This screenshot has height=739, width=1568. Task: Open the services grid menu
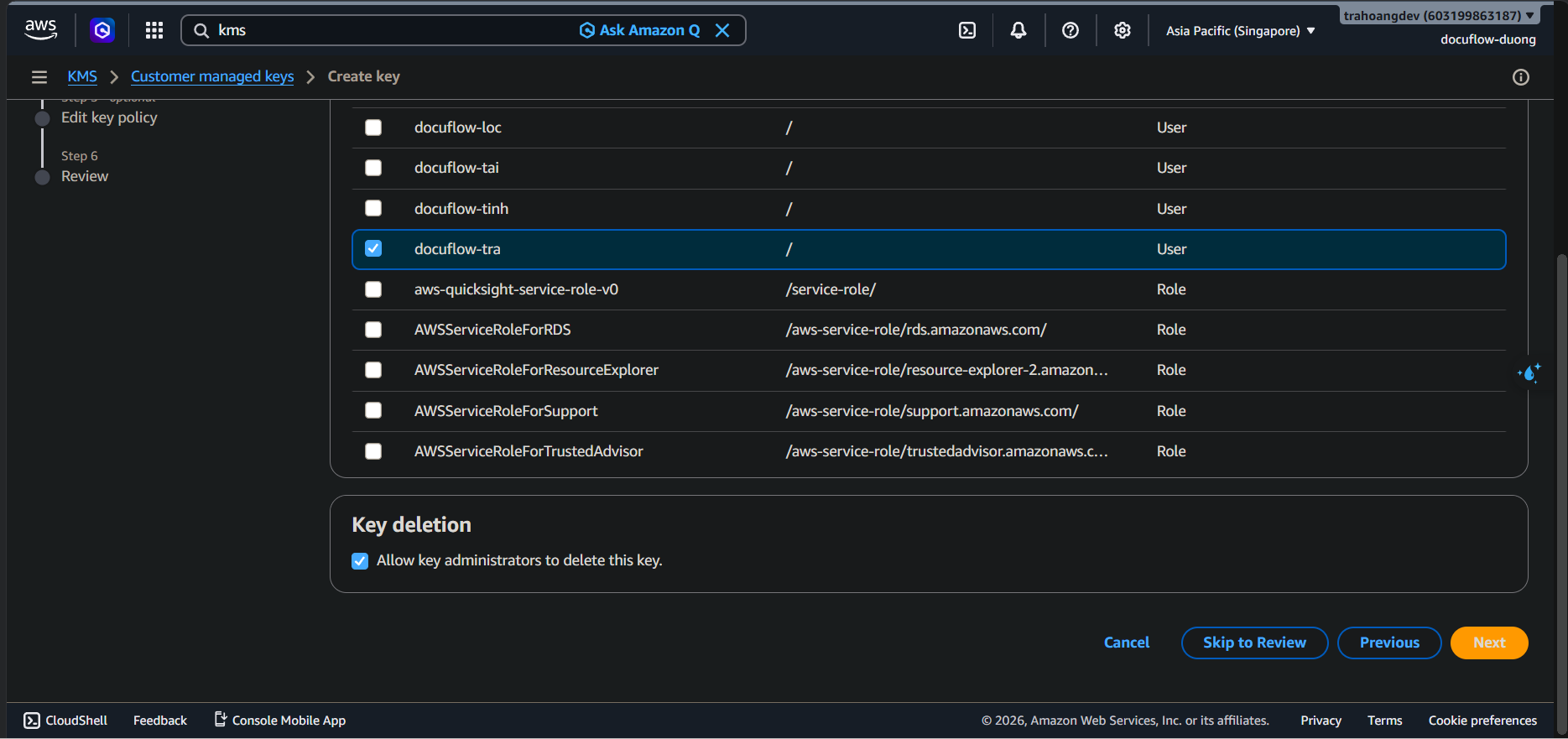(x=154, y=30)
